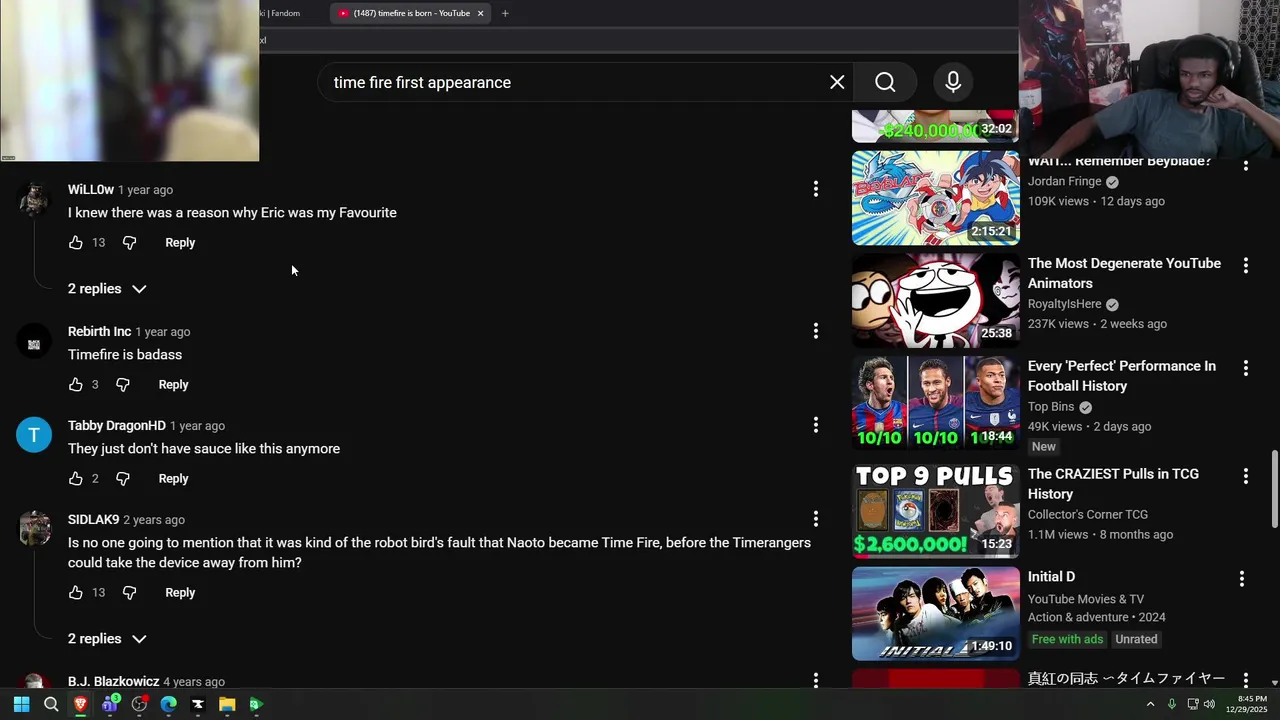Click WiLL0w's profile avatar
This screenshot has width=1280, height=720.
click(x=34, y=199)
